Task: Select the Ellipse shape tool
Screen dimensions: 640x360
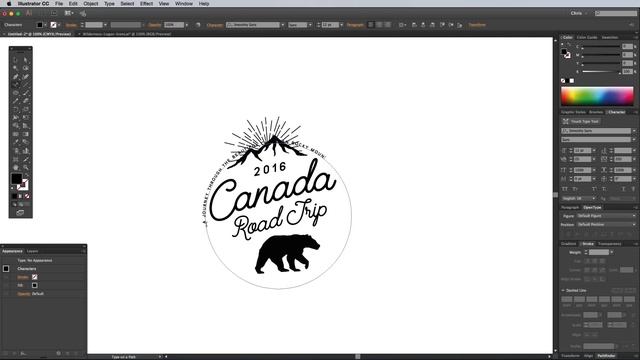Action: click(16, 93)
